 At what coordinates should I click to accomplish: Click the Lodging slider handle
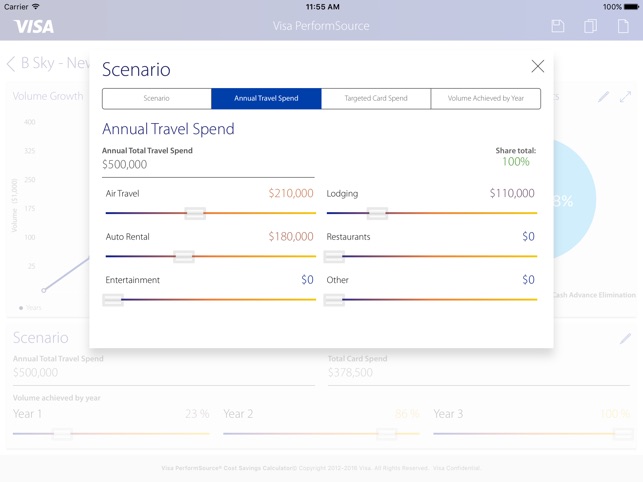377,213
